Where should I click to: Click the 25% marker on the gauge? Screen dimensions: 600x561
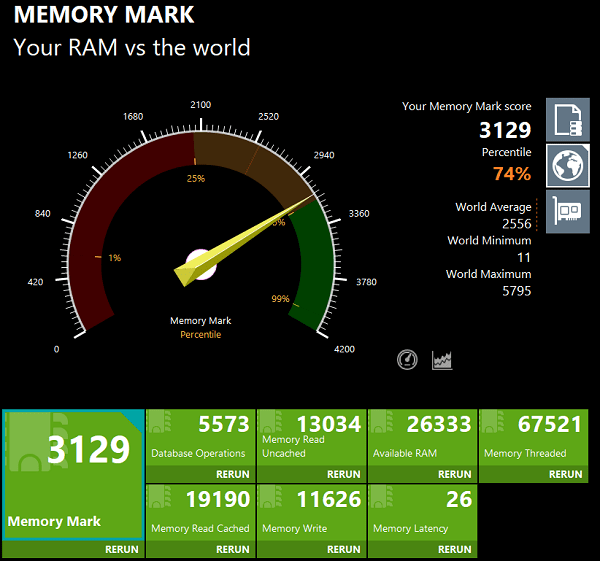point(196,178)
